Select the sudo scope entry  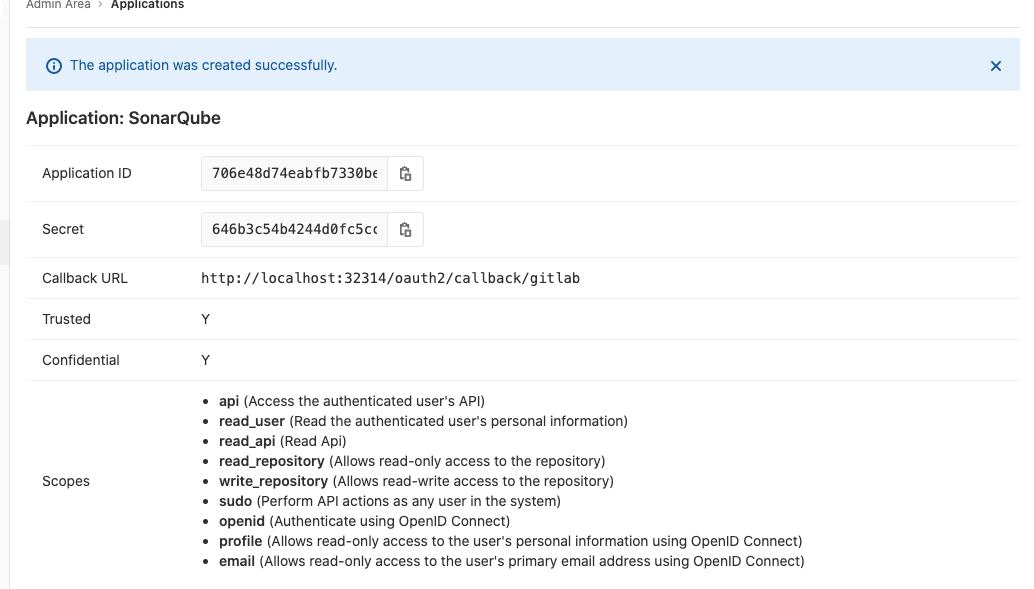236,501
